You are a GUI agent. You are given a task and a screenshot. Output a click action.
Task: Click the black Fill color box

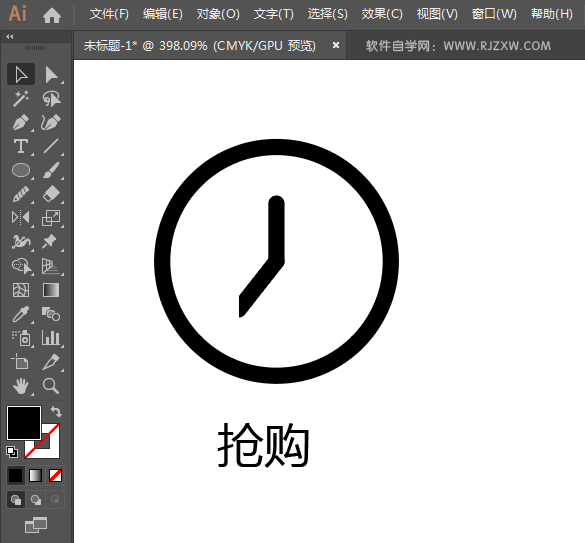24,423
